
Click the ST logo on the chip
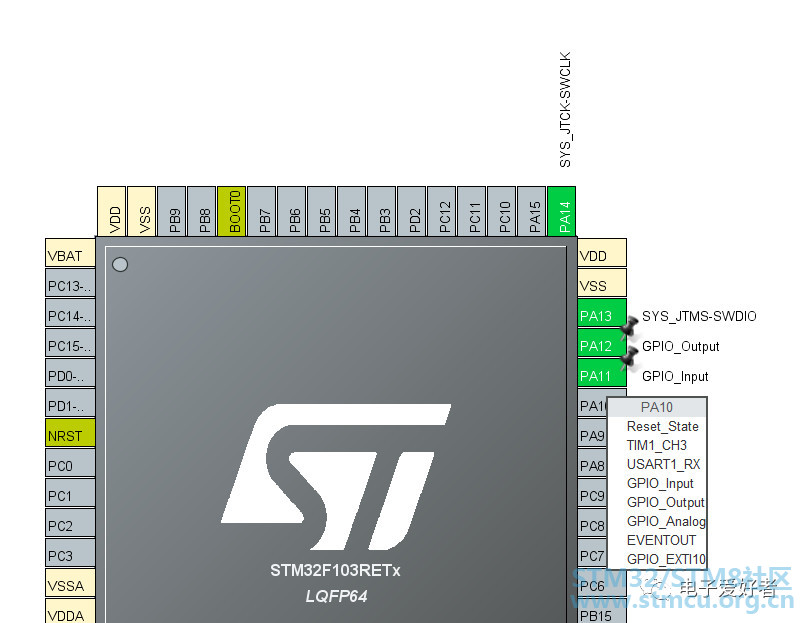pyautogui.click(x=336, y=477)
